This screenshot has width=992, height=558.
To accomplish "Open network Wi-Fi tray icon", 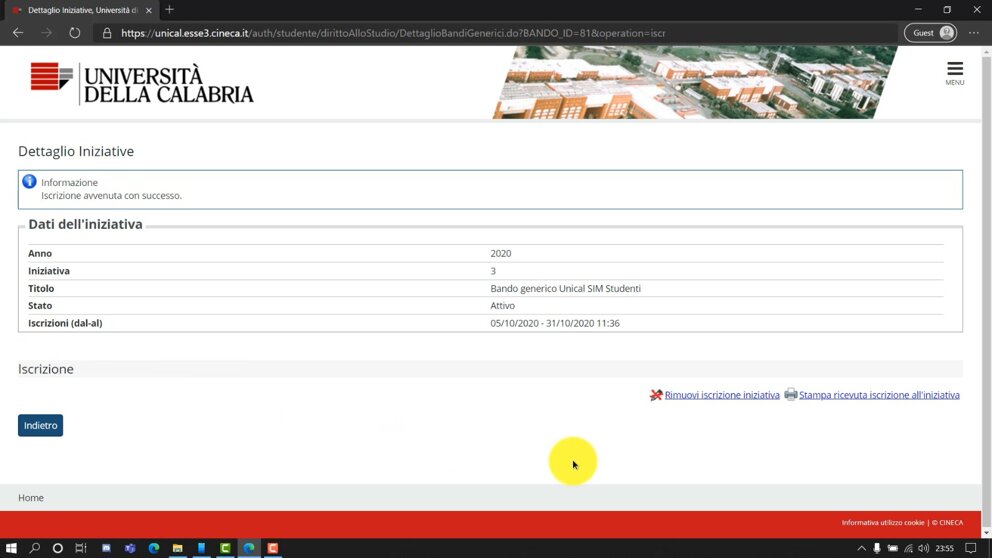I will tap(908, 548).
